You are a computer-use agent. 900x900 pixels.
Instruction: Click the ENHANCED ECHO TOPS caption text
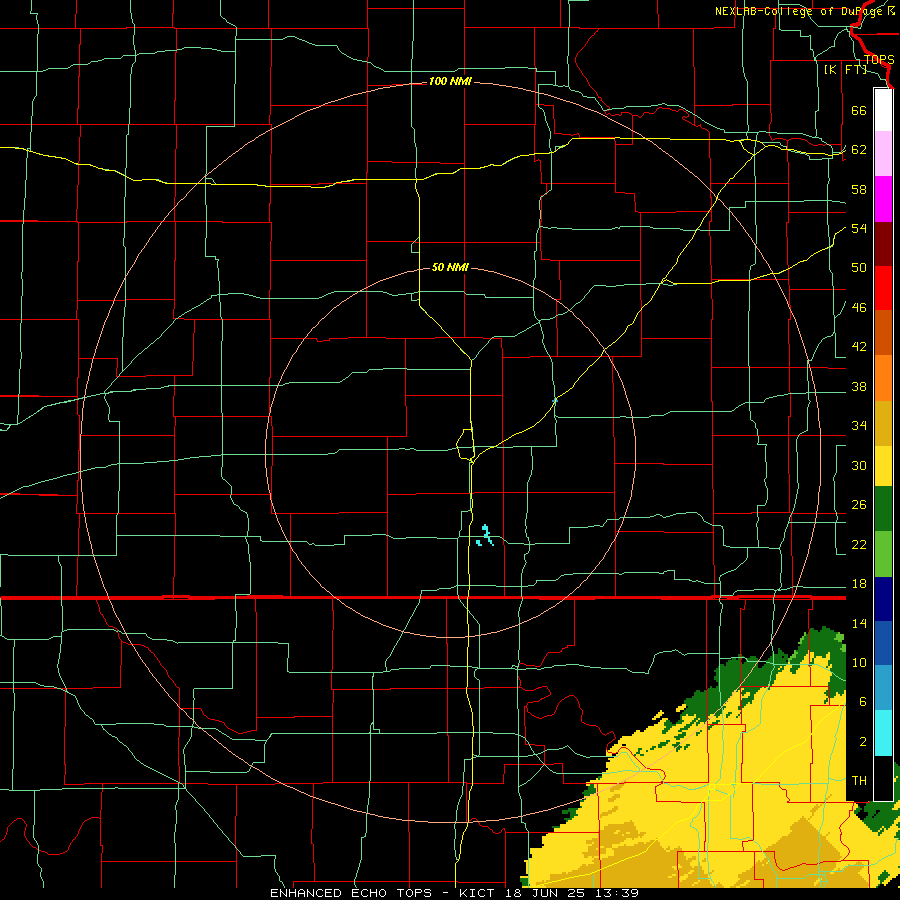click(x=354, y=893)
